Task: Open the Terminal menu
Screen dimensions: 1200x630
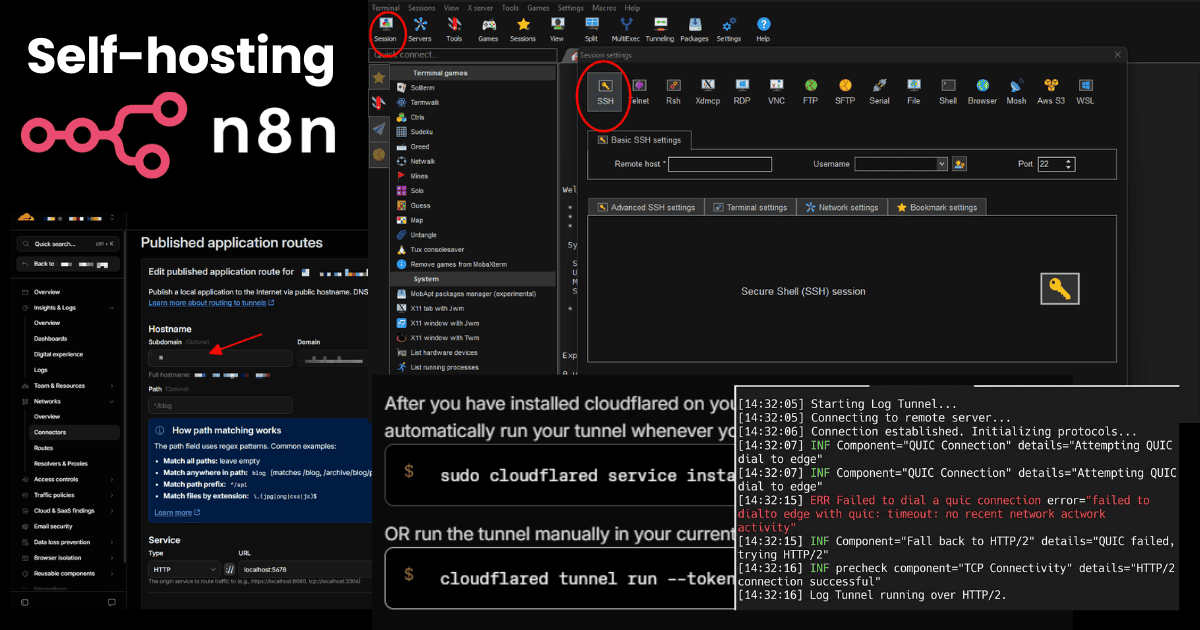Action: [x=385, y=7]
